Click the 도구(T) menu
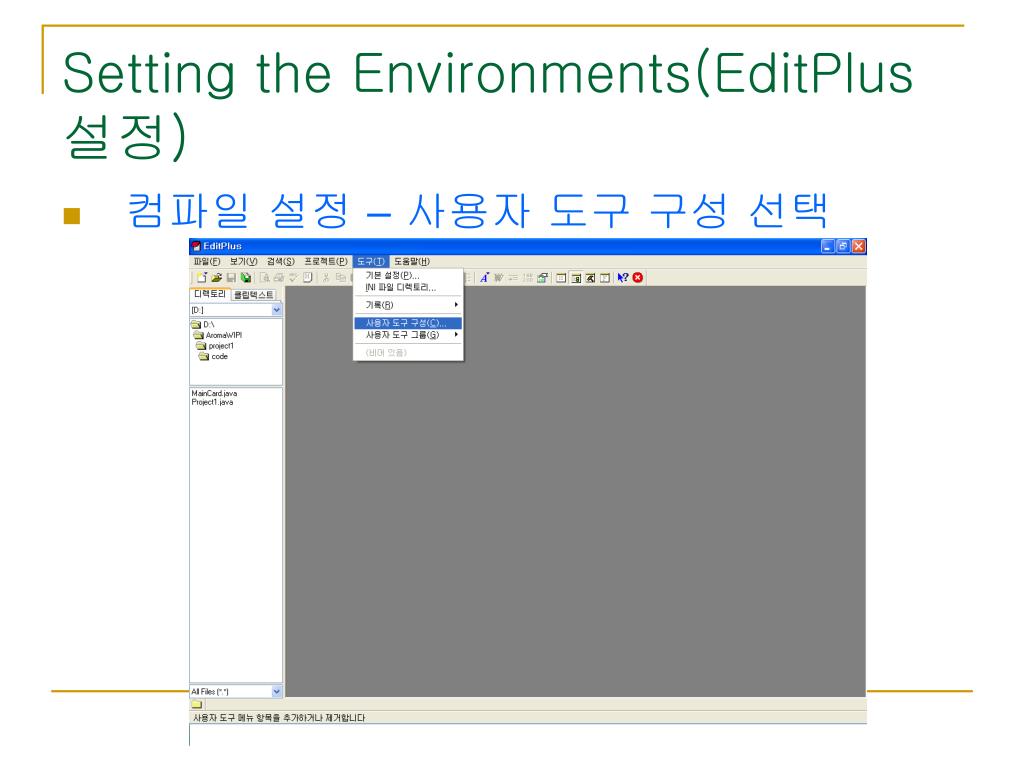This screenshot has width=1024, height=768. click(x=370, y=261)
